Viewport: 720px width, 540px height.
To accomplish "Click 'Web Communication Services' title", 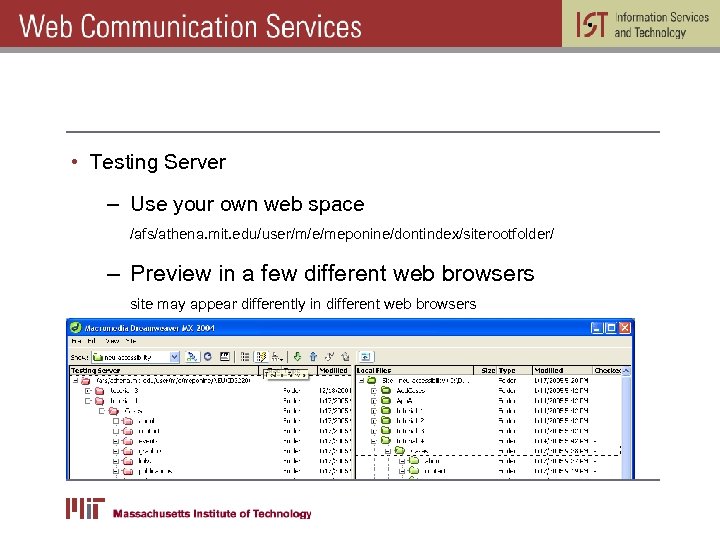I will pos(190,26).
